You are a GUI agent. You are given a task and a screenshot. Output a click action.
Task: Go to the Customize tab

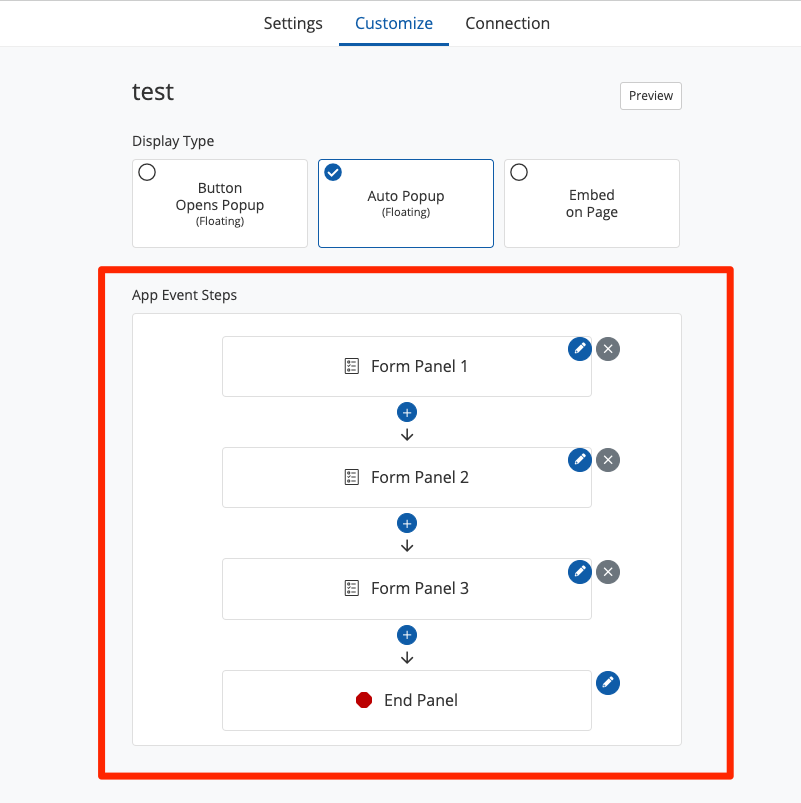click(394, 23)
